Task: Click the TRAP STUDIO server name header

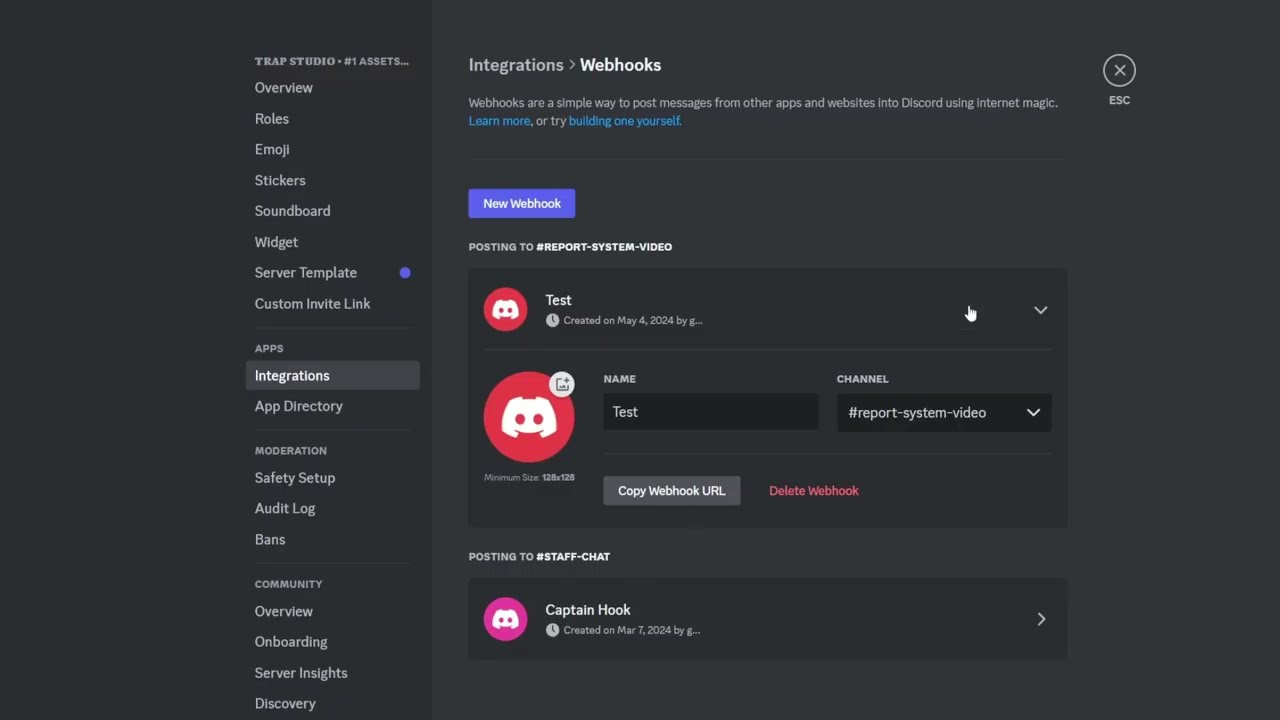Action: pyautogui.click(x=331, y=61)
